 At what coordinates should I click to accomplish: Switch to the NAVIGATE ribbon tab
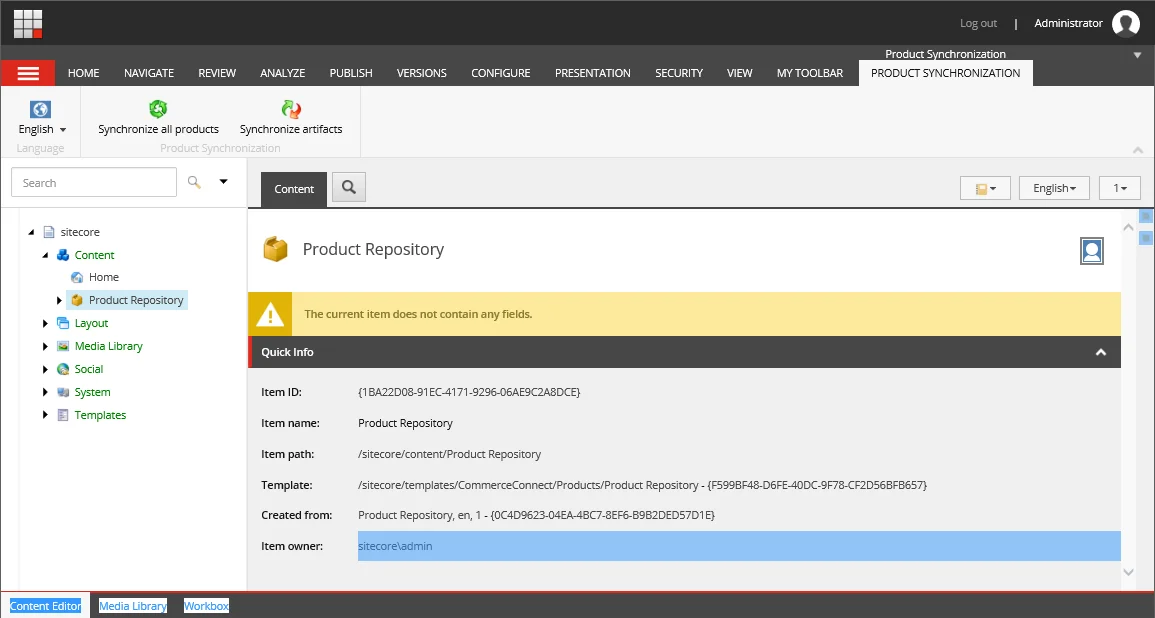pos(149,73)
